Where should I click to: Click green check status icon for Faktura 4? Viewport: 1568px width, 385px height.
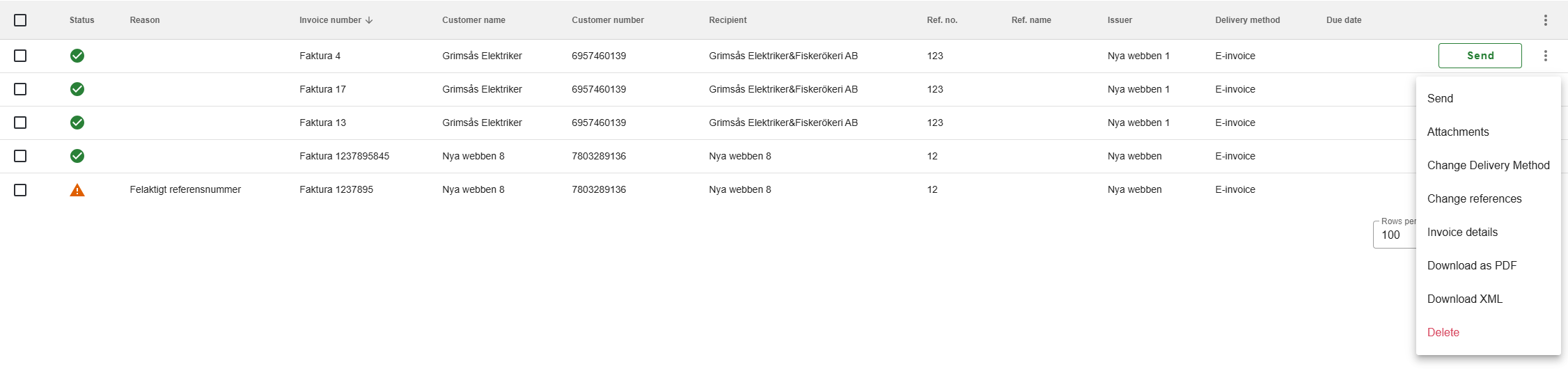77,56
